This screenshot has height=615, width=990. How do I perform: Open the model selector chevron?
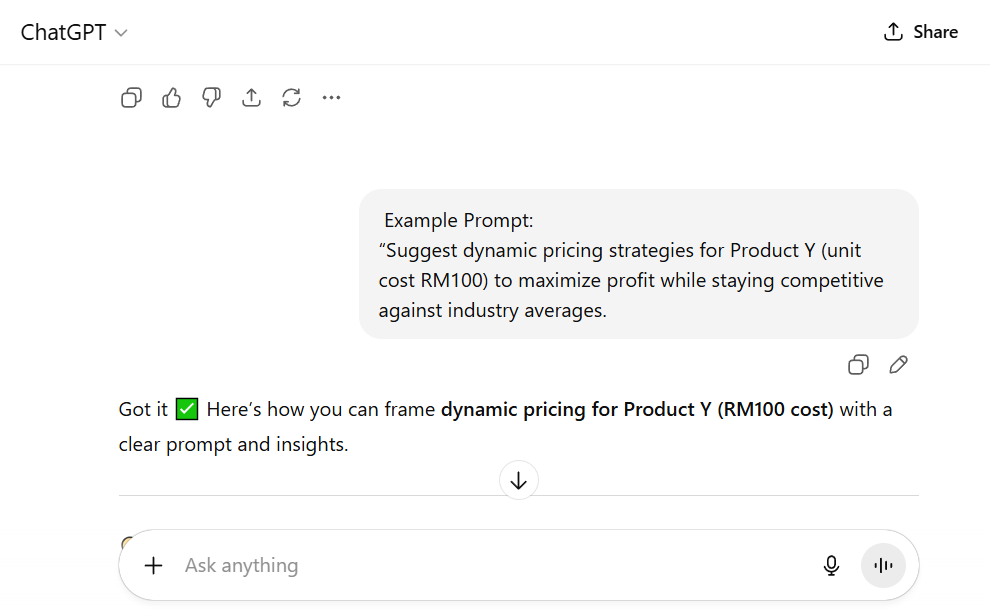click(121, 33)
